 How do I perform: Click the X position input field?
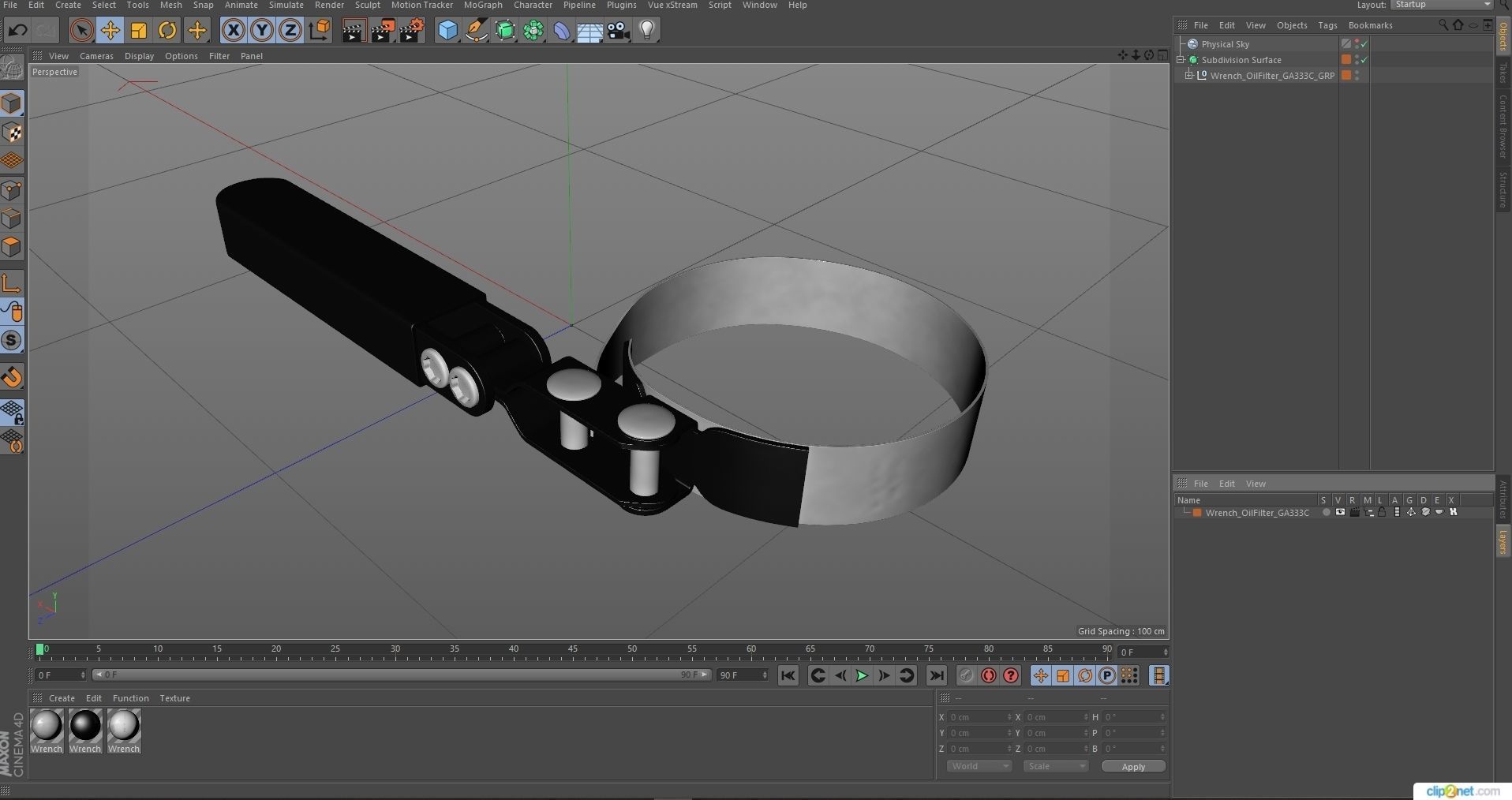[x=979, y=717]
